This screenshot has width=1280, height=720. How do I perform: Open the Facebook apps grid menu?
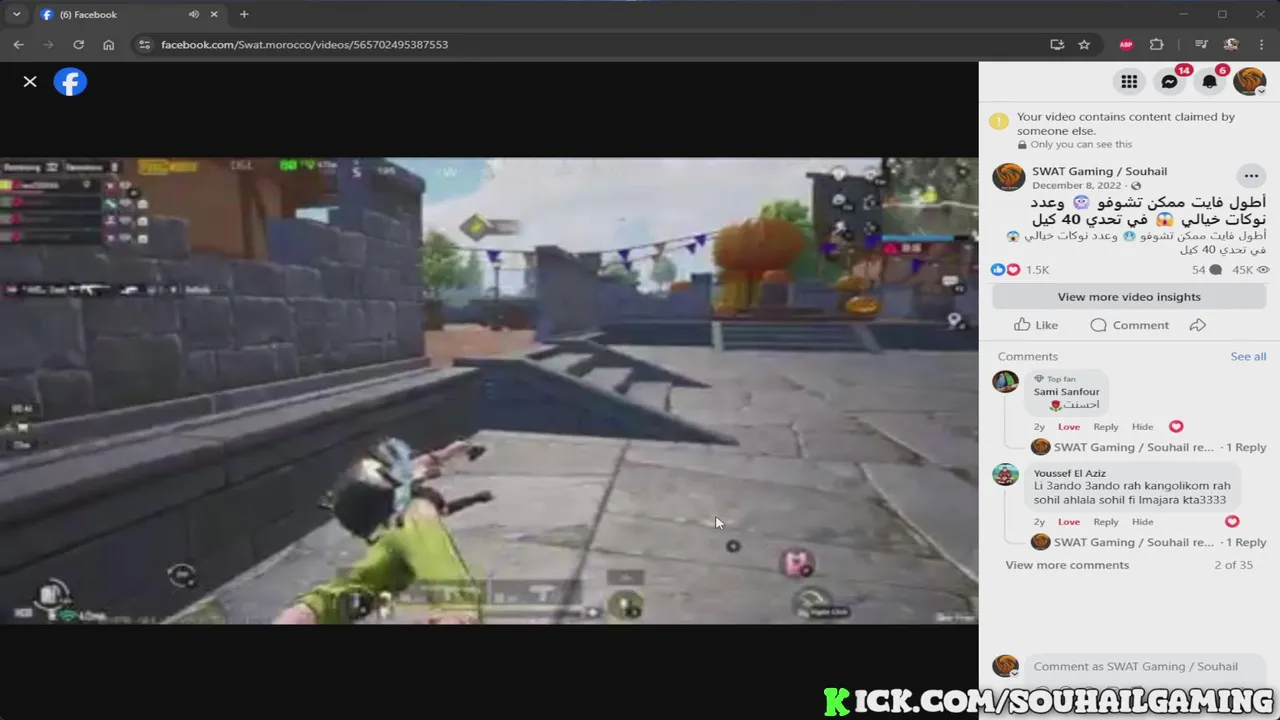point(1129,82)
